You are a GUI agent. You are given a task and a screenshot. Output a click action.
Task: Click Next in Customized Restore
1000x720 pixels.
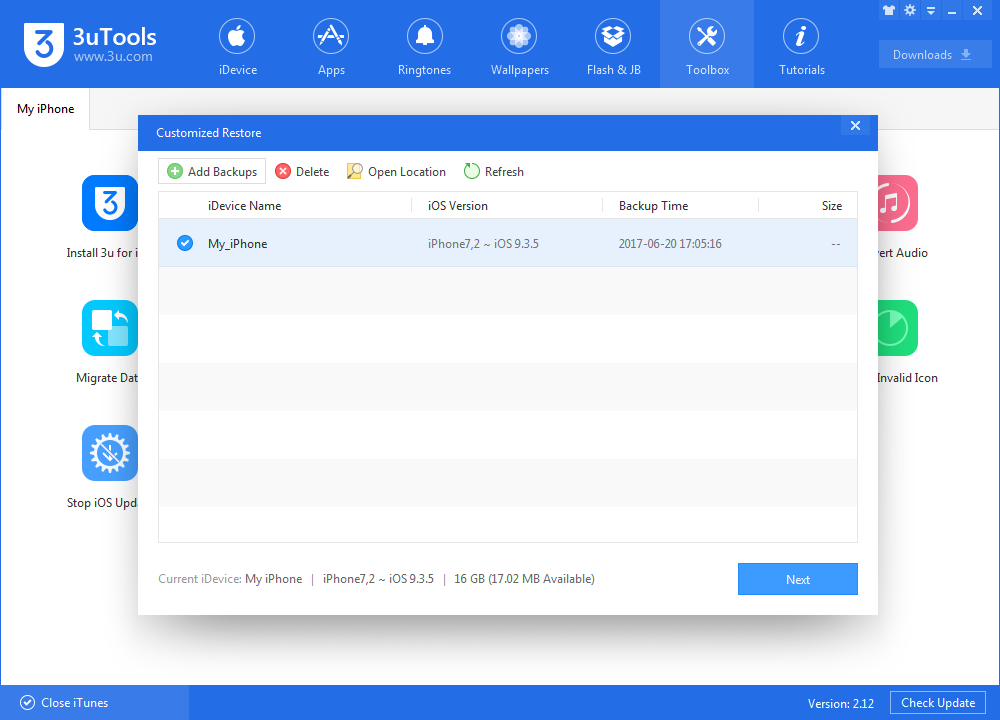click(797, 579)
